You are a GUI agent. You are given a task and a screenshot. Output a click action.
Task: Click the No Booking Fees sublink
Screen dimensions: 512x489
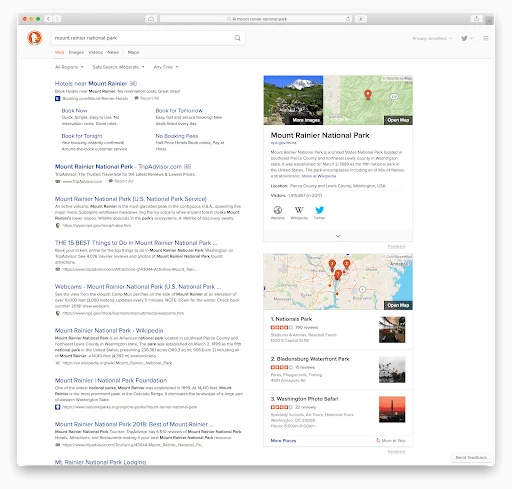177,136
